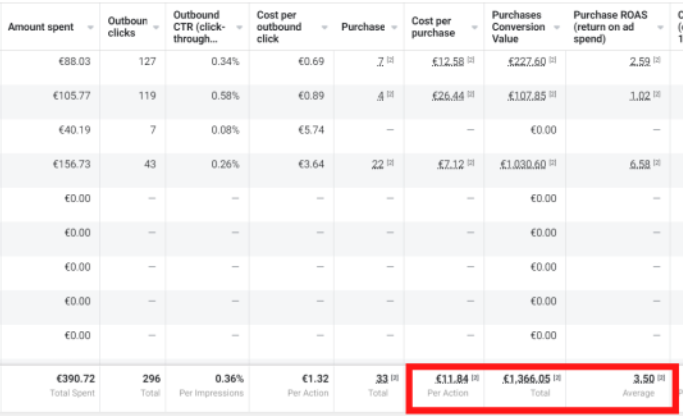Click footnote icon next to €1,030.60
683x416 pixels.
point(552,163)
